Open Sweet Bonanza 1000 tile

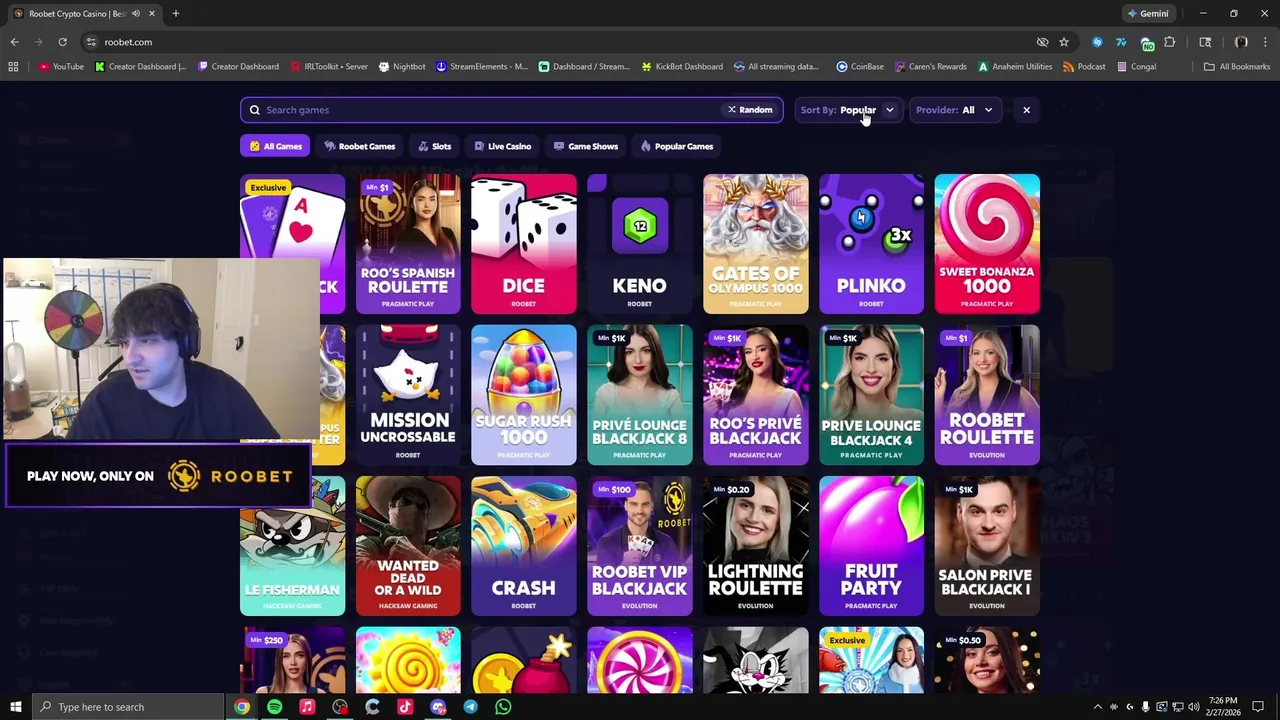(x=987, y=244)
